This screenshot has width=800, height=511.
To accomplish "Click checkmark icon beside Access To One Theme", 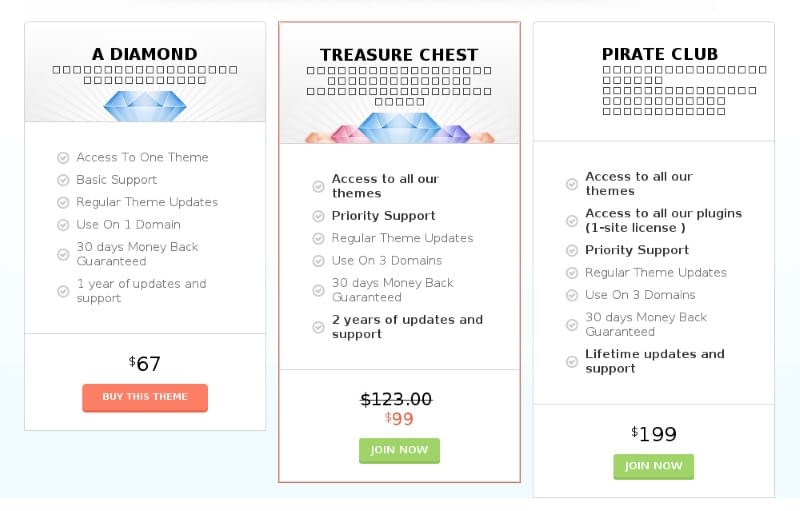I will 63,158.
